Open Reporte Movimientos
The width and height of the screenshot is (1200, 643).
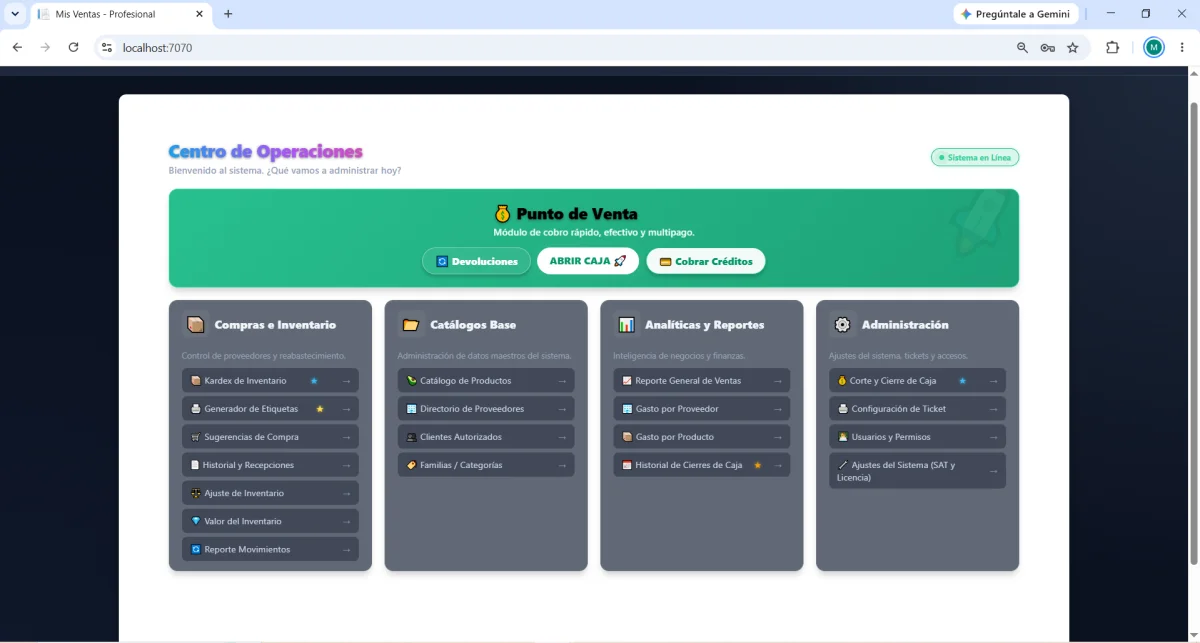(270, 549)
